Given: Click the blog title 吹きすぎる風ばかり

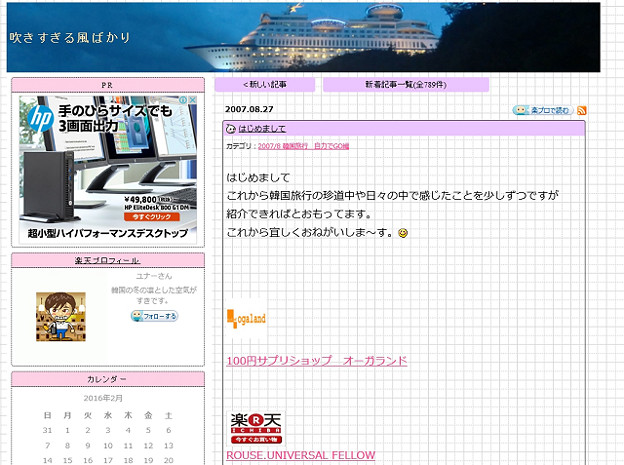Looking at the screenshot, I should (x=70, y=38).
